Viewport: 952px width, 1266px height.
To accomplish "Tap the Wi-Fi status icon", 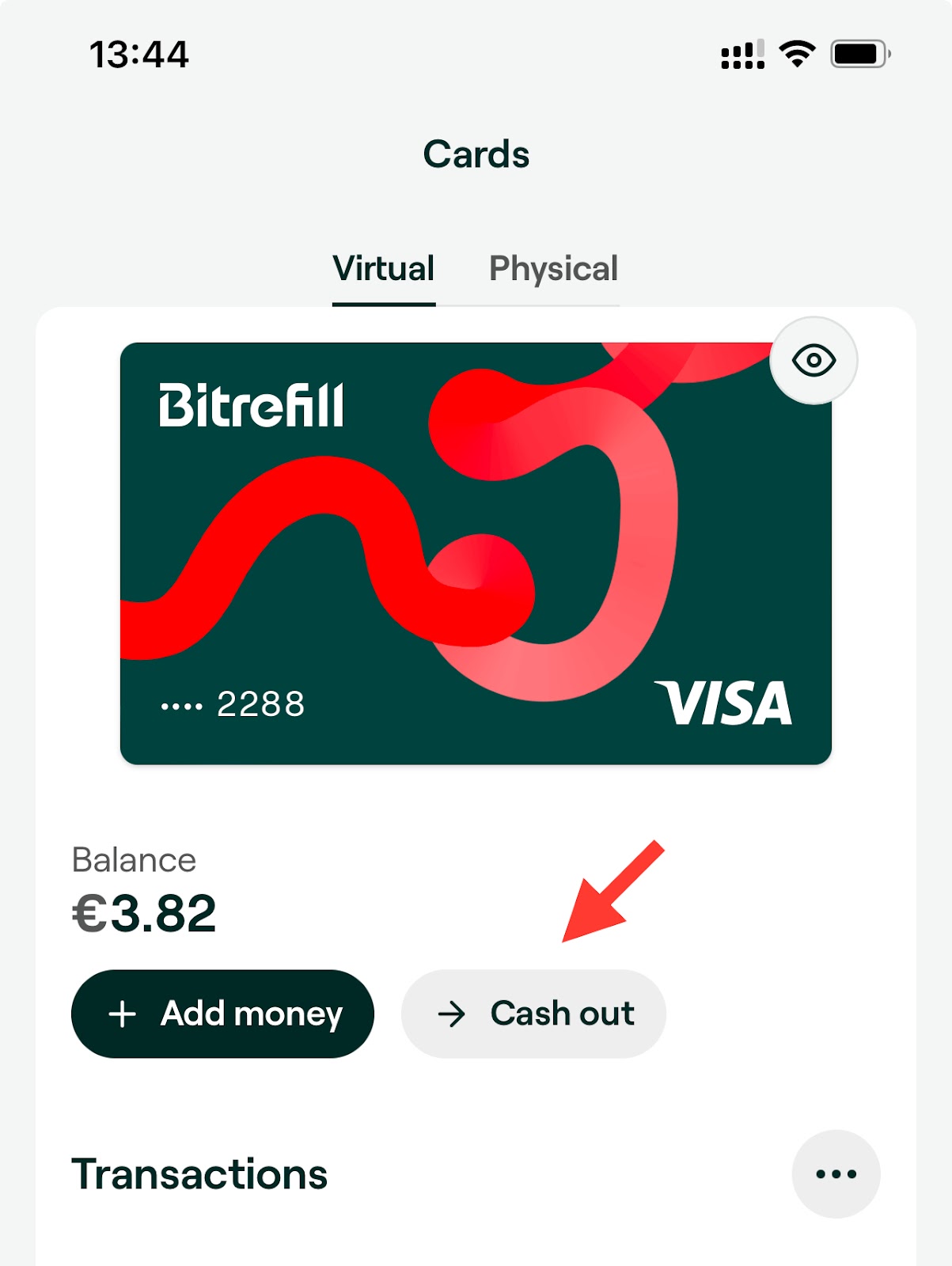I will point(797,54).
